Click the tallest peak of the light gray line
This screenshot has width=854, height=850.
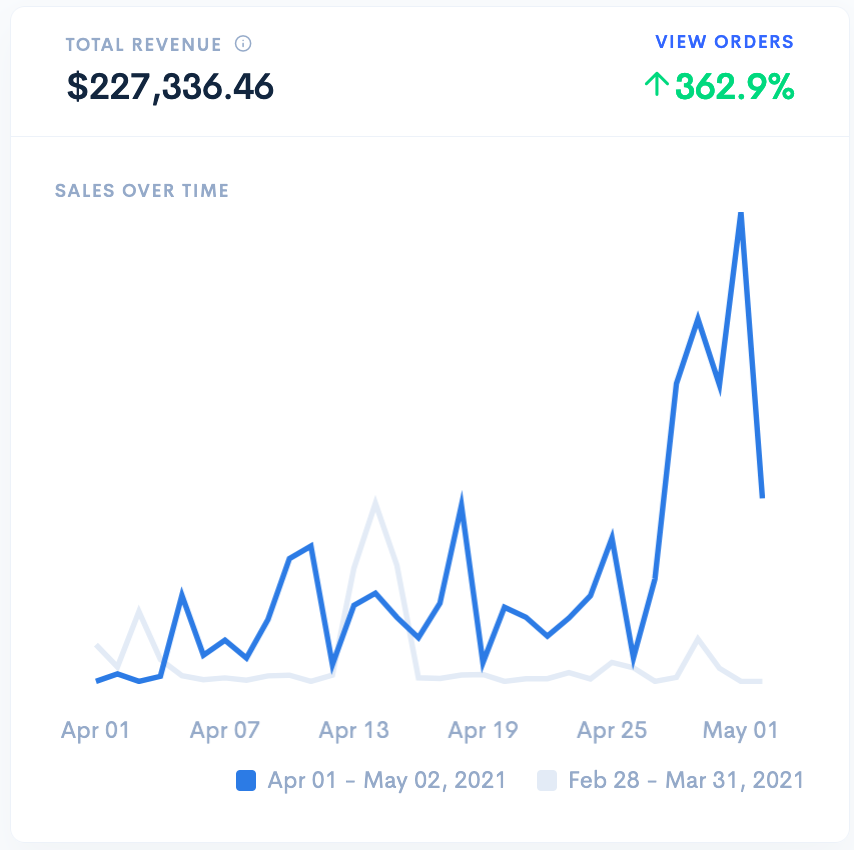coord(375,502)
